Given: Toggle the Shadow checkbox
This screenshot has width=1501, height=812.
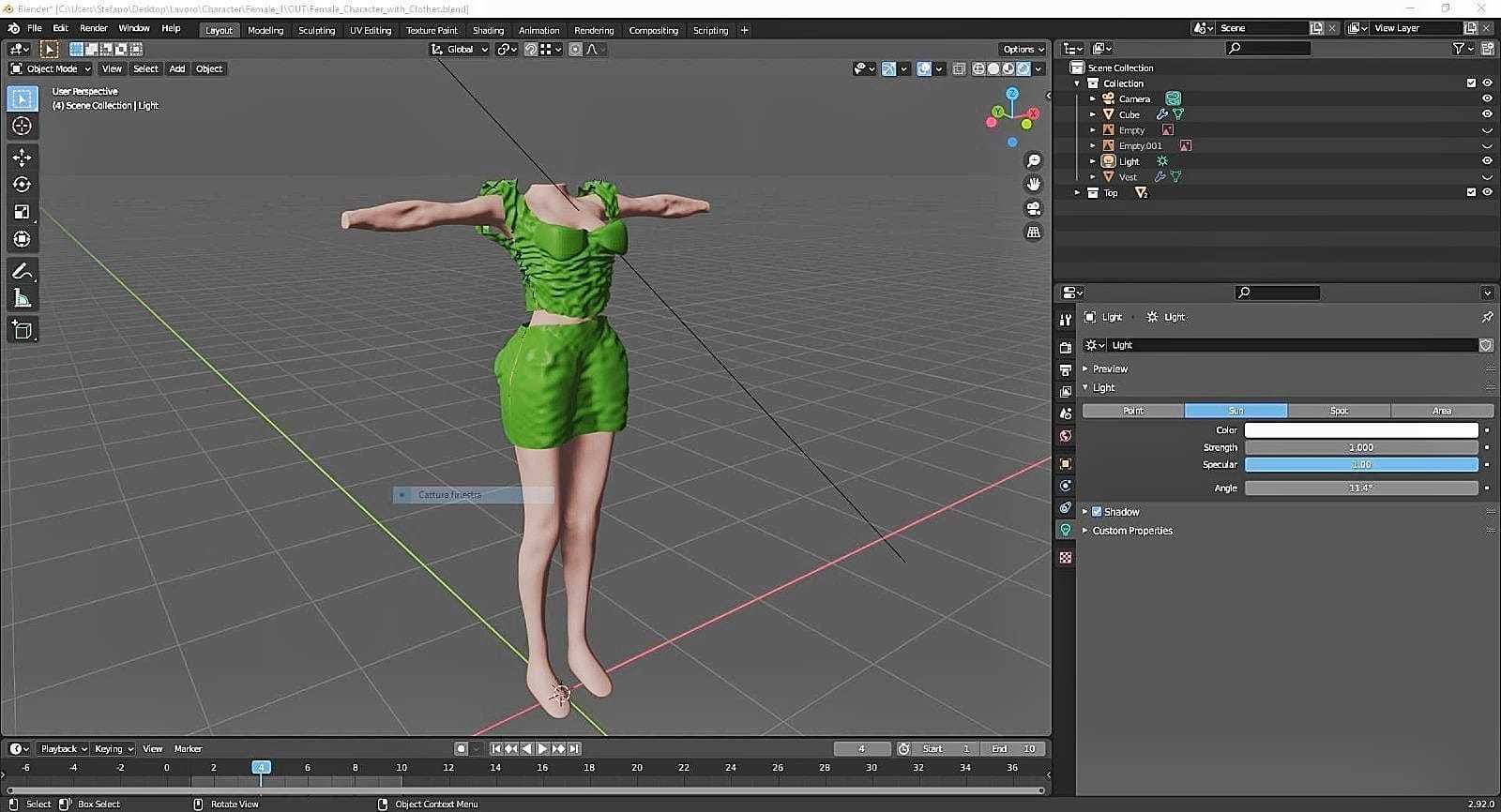Looking at the screenshot, I should [1097, 512].
